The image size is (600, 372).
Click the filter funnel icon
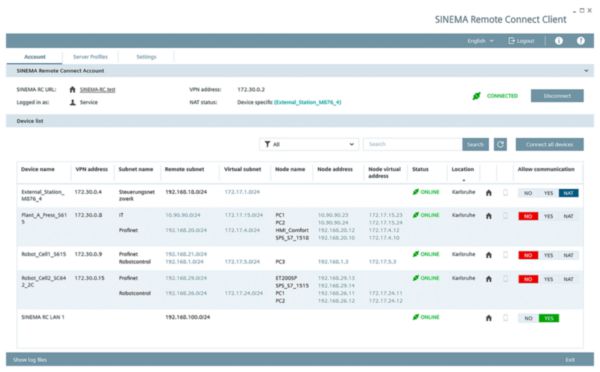point(267,144)
